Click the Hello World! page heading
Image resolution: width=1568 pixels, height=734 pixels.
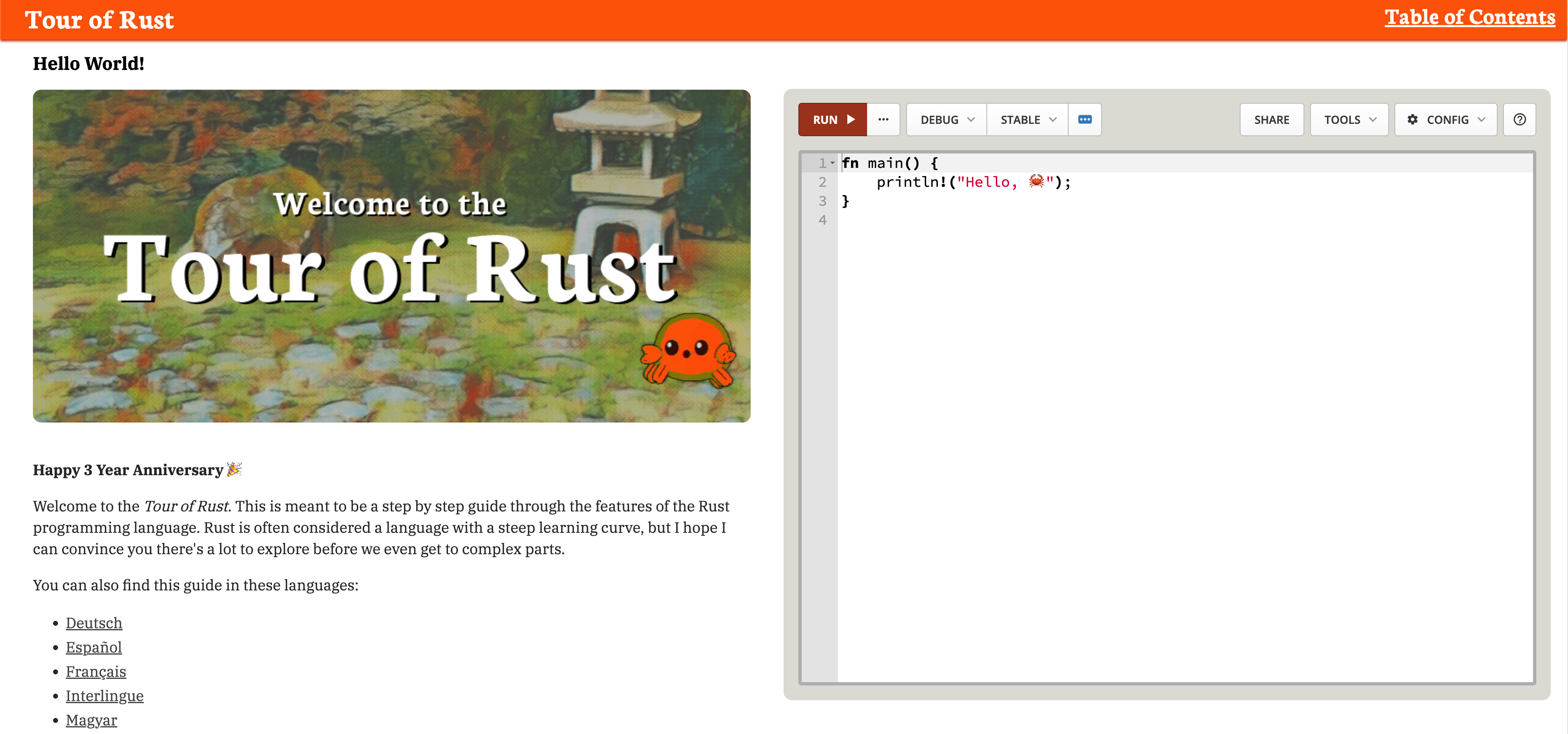click(x=88, y=63)
